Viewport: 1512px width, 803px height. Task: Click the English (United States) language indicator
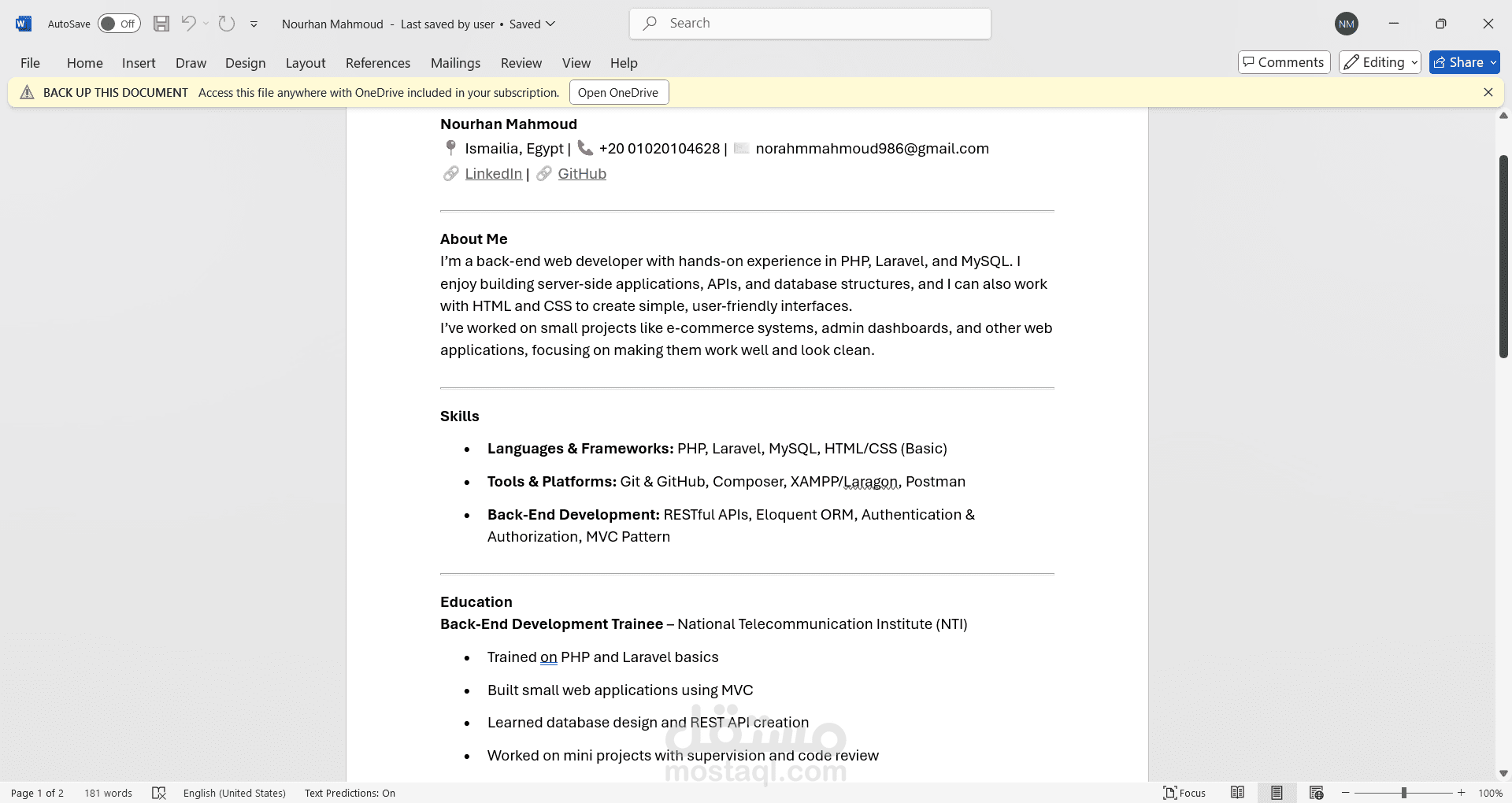click(x=235, y=793)
